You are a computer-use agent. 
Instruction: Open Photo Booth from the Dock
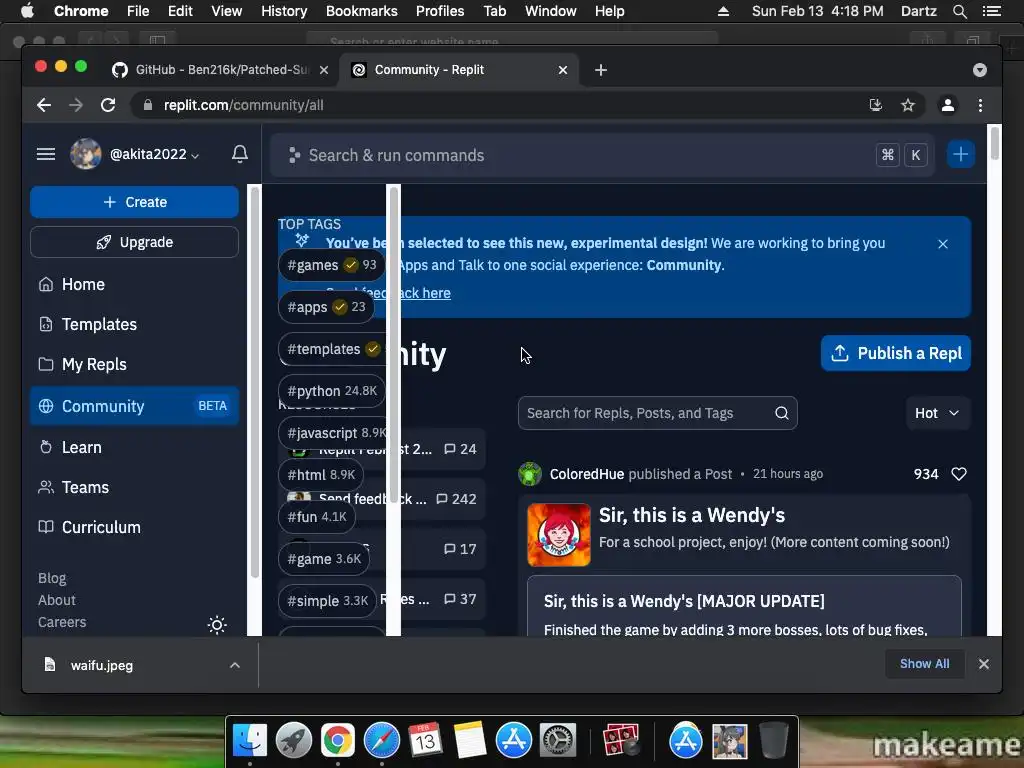coord(620,740)
